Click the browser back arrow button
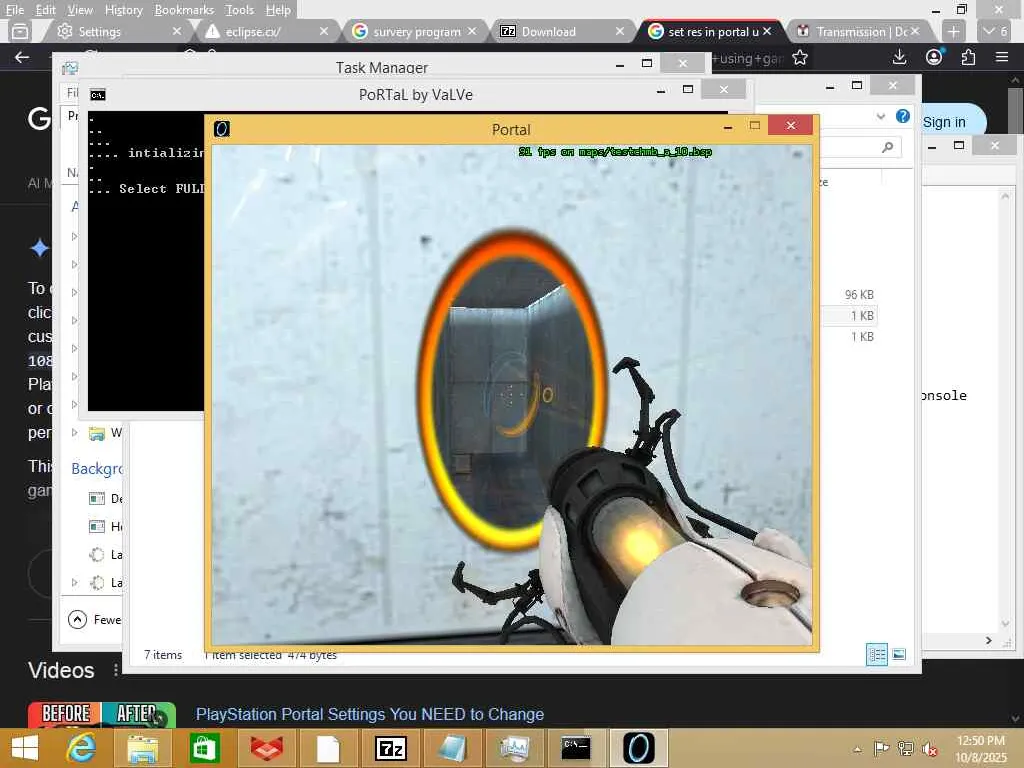Image resolution: width=1024 pixels, height=768 pixels. pyautogui.click(x=22, y=57)
